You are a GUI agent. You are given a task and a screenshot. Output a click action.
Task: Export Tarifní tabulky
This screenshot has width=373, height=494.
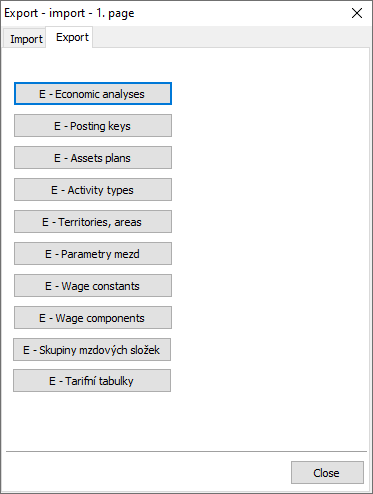(92, 381)
